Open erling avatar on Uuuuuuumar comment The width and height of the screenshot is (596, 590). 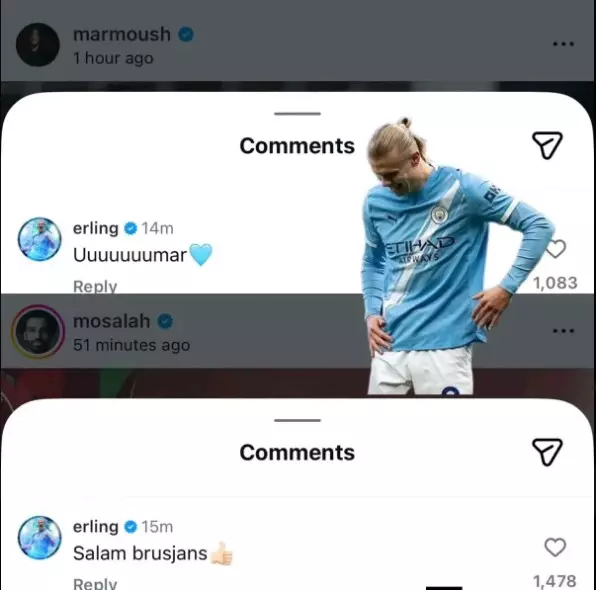40,239
